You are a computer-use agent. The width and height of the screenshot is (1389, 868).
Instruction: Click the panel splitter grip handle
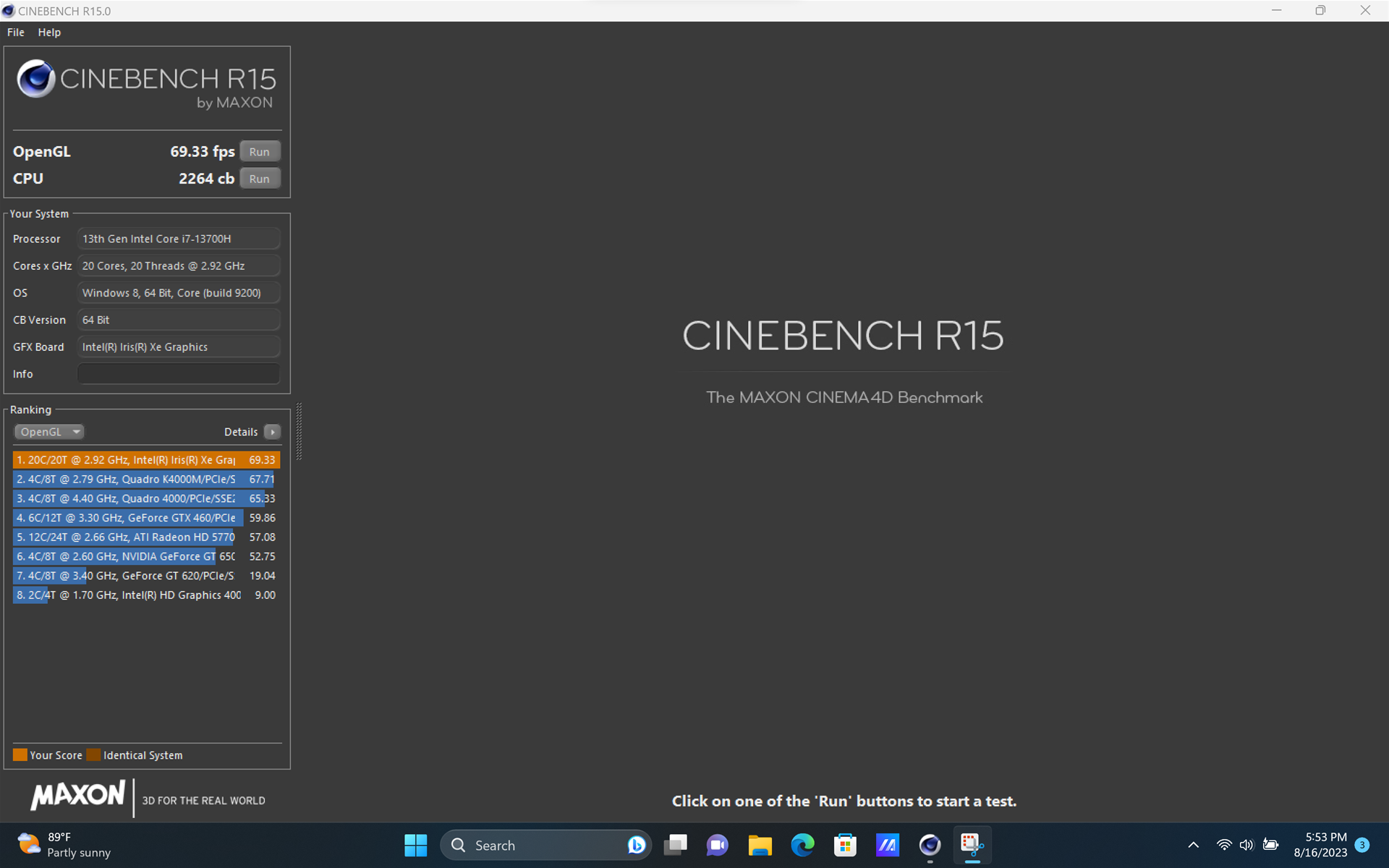(299, 431)
